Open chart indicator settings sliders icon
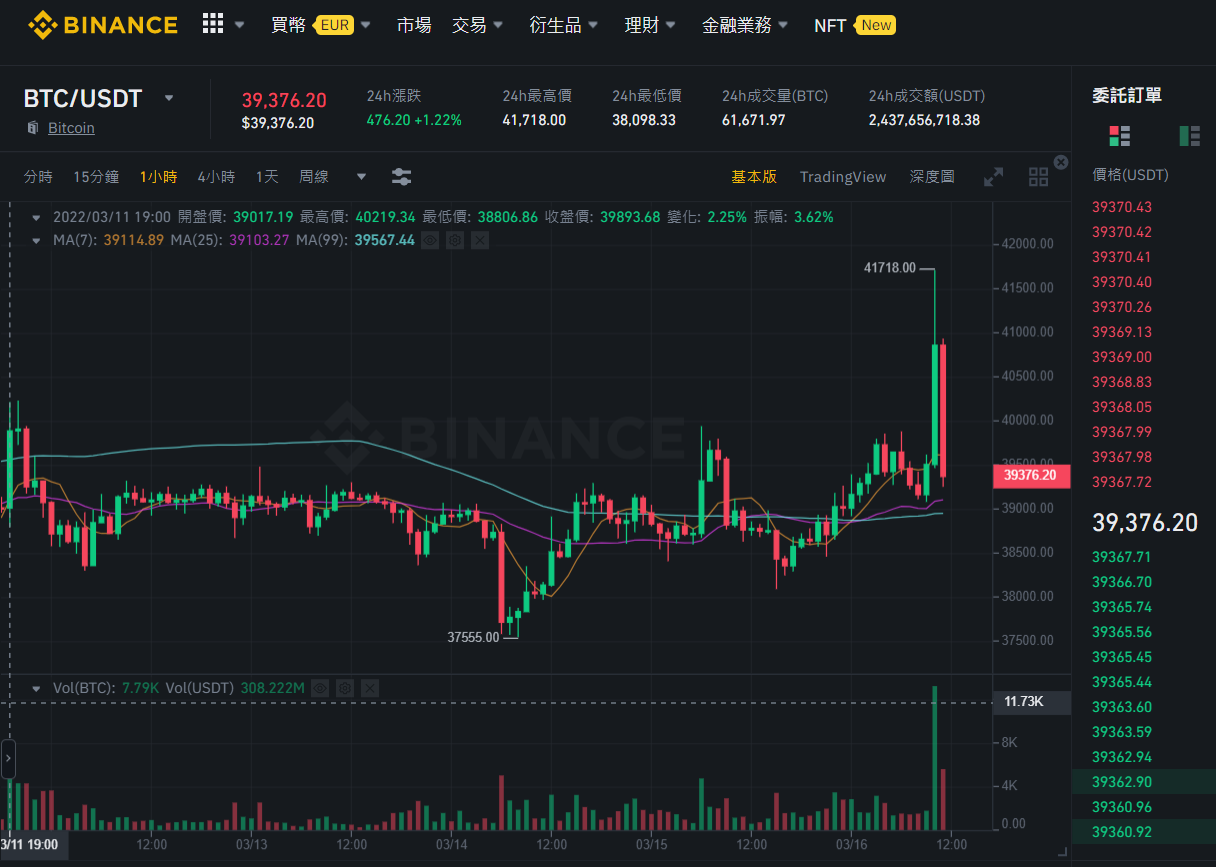This screenshot has height=867, width=1216. [x=401, y=177]
